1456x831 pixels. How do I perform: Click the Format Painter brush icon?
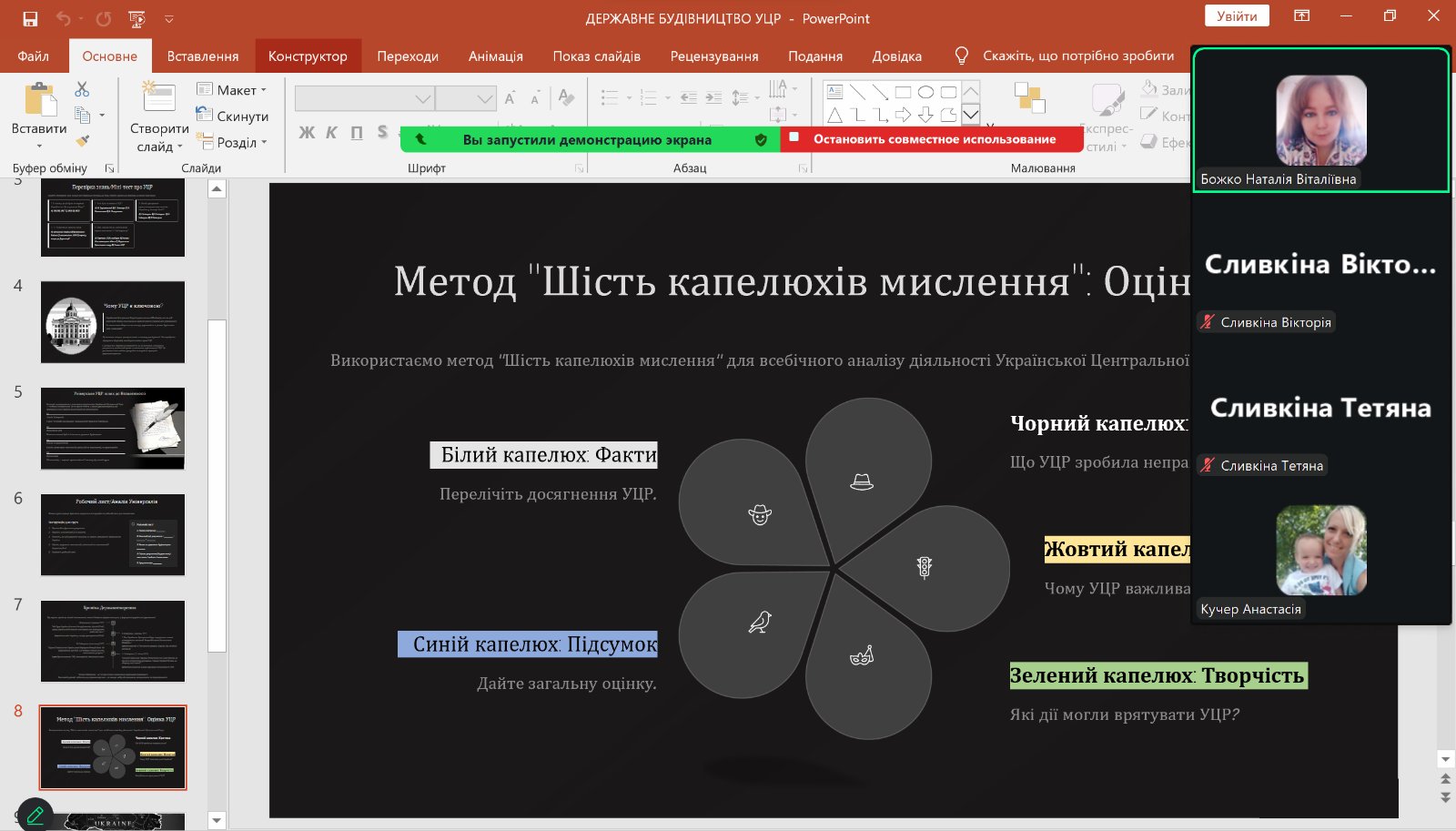[x=82, y=141]
